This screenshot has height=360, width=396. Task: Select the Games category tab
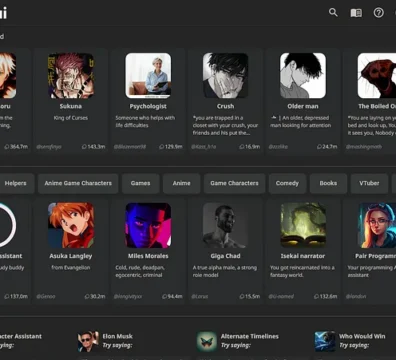coord(140,183)
